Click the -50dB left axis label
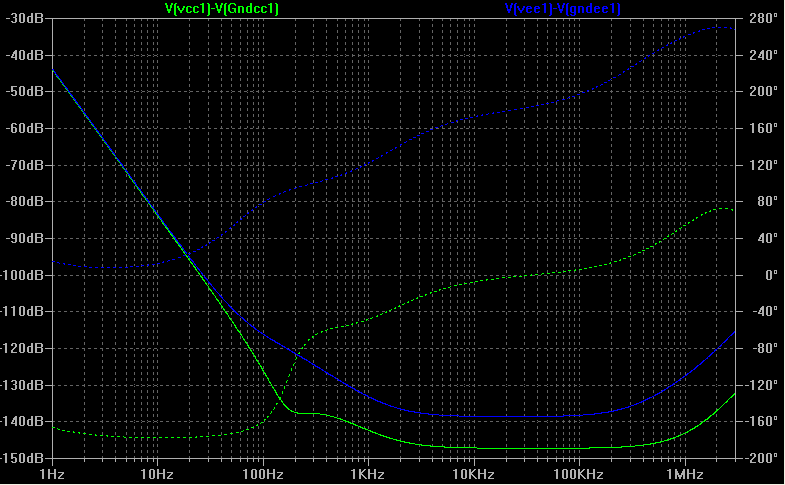785x485 pixels. [25, 92]
